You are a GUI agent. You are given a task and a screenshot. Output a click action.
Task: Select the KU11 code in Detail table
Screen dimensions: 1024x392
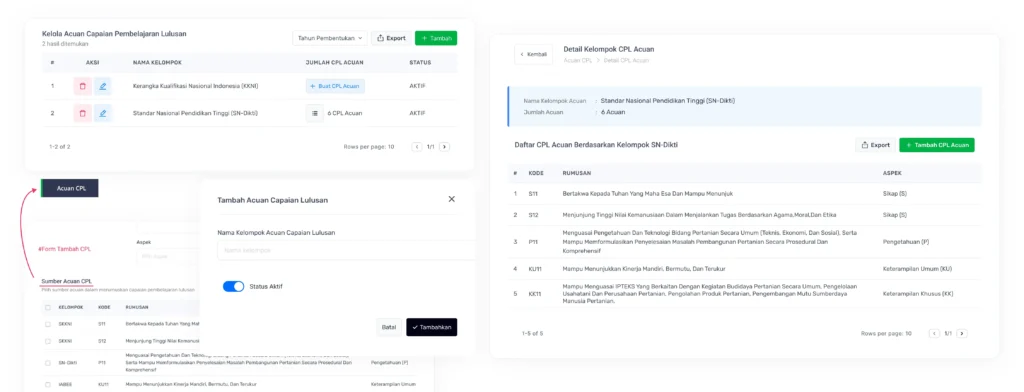click(x=534, y=269)
